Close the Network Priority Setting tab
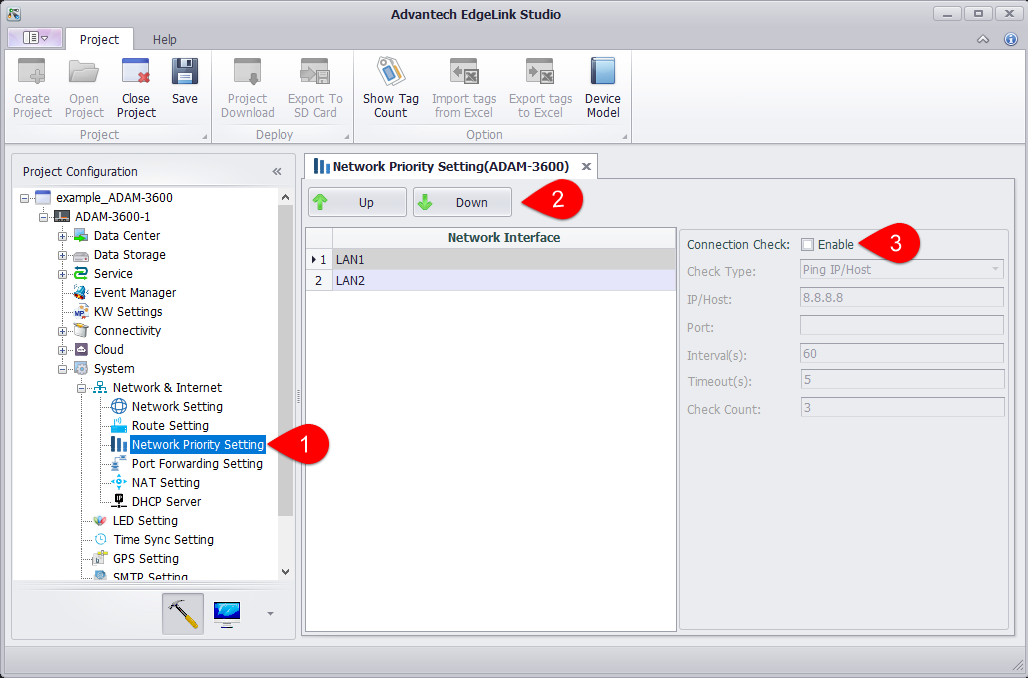 pos(586,166)
